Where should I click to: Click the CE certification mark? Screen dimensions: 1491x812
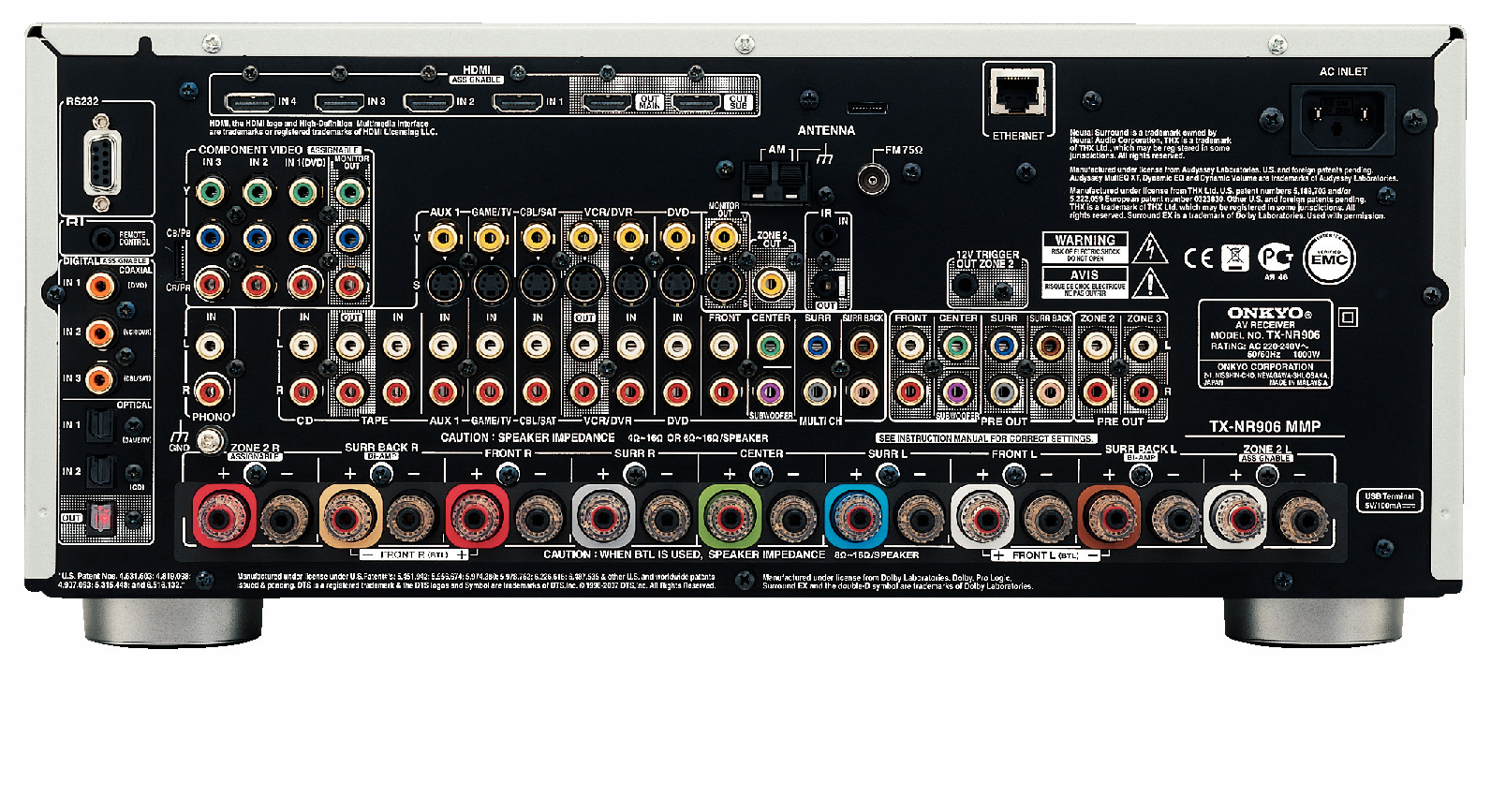pyautogui.click(x=1199, y=258)
